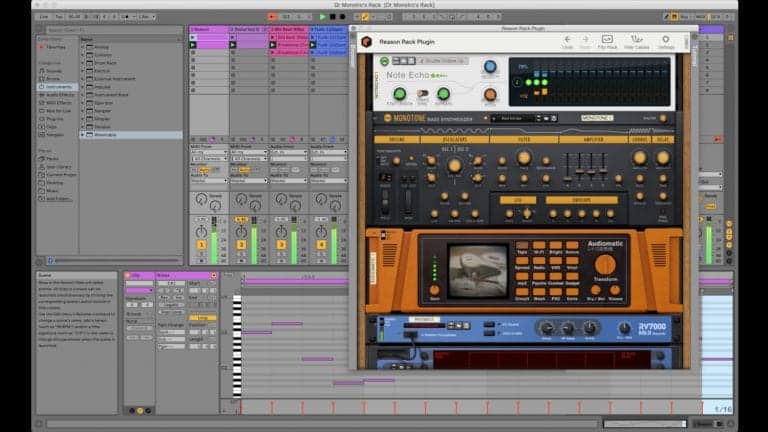Screen dimensions: 768x432
Task: Launch the first scene clip in track one
Action: pos(193,37)
